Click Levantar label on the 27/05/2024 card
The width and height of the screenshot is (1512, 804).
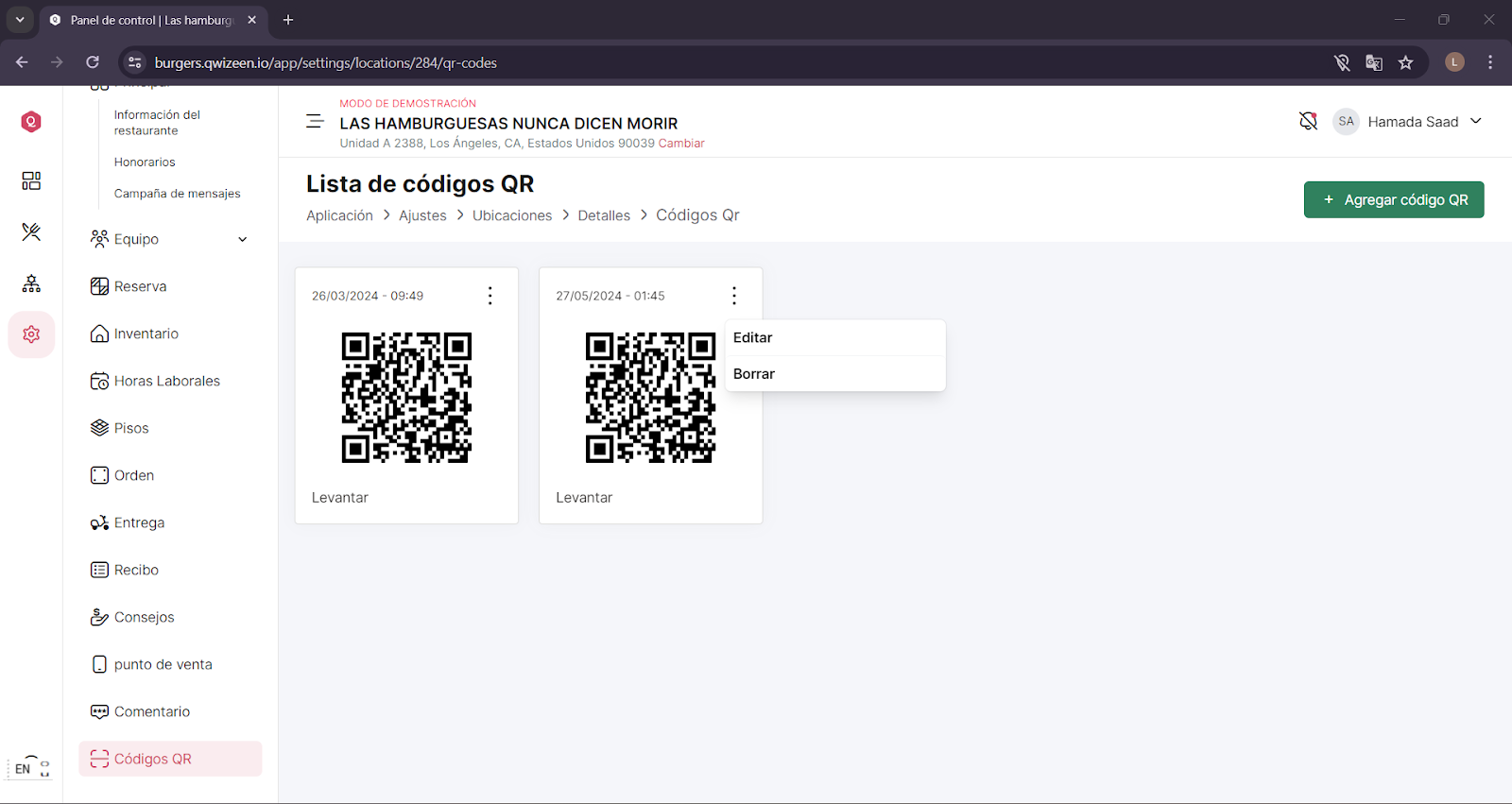pyautogui.click(x=584, y=498)
